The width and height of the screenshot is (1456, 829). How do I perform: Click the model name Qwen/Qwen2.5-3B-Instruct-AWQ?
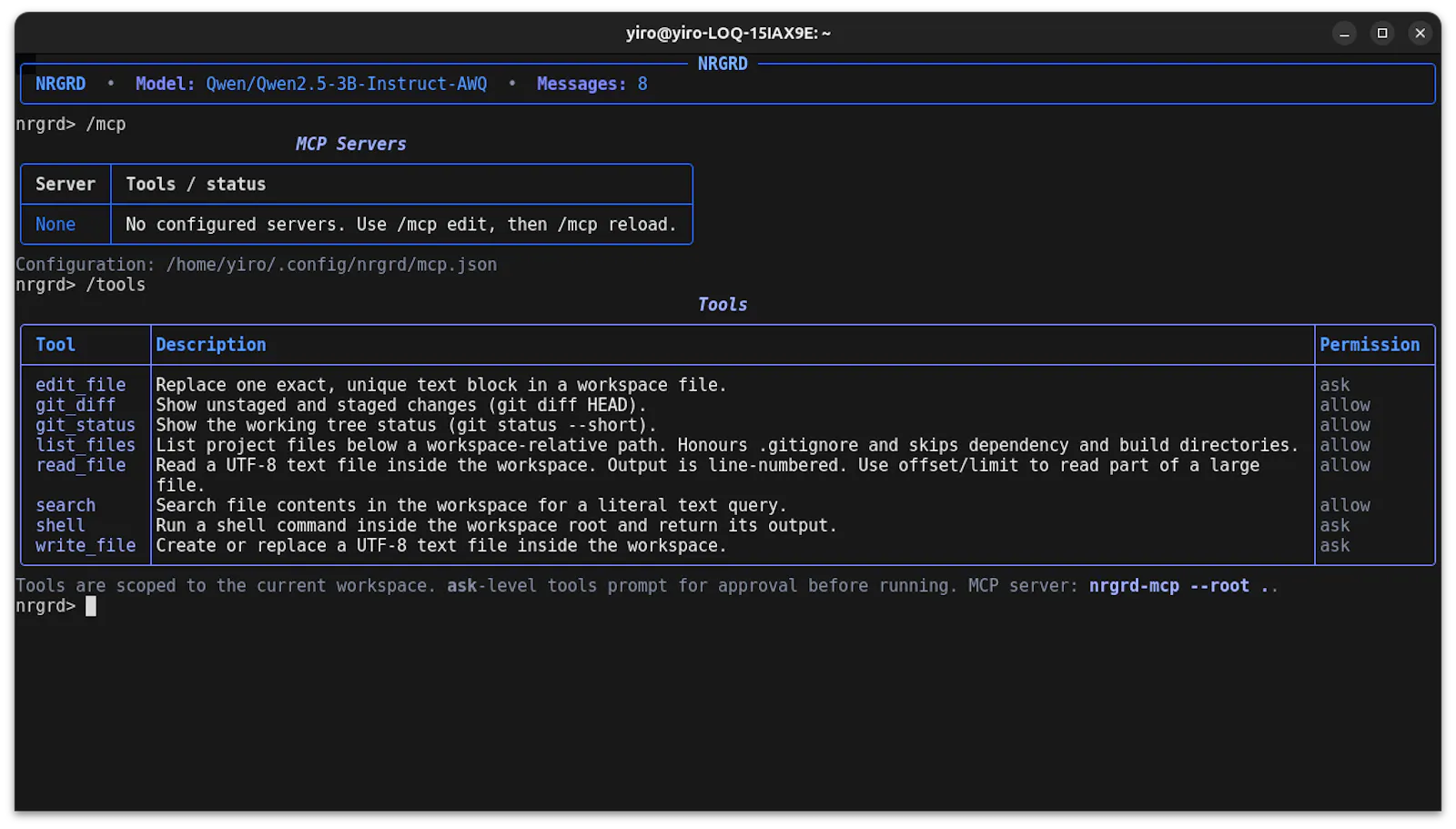[x=347, y=84]
